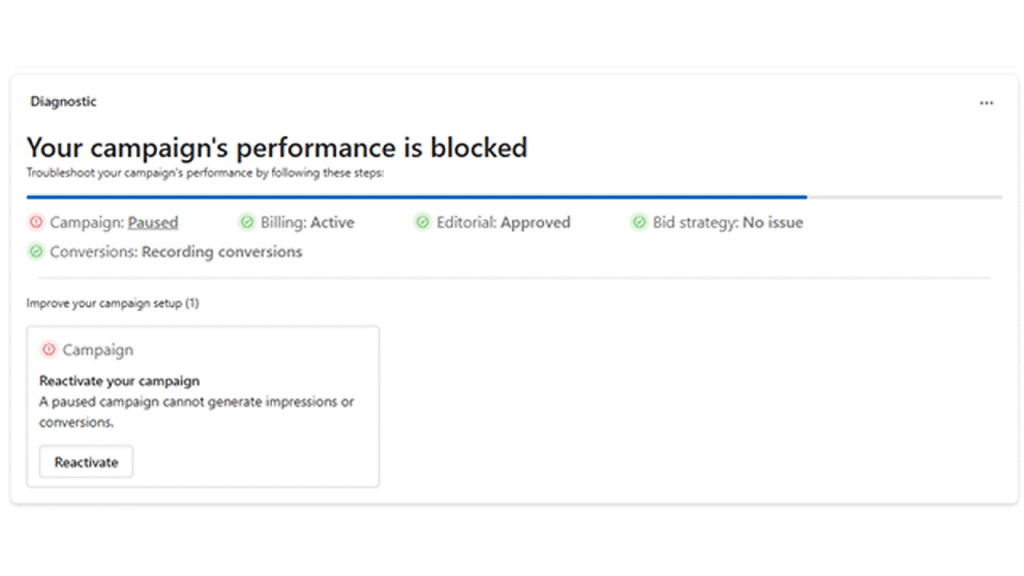This screenshot has height=576, width=1024.
Task: Click the Diagnostic panel title
Action: [x=63, y=101]
